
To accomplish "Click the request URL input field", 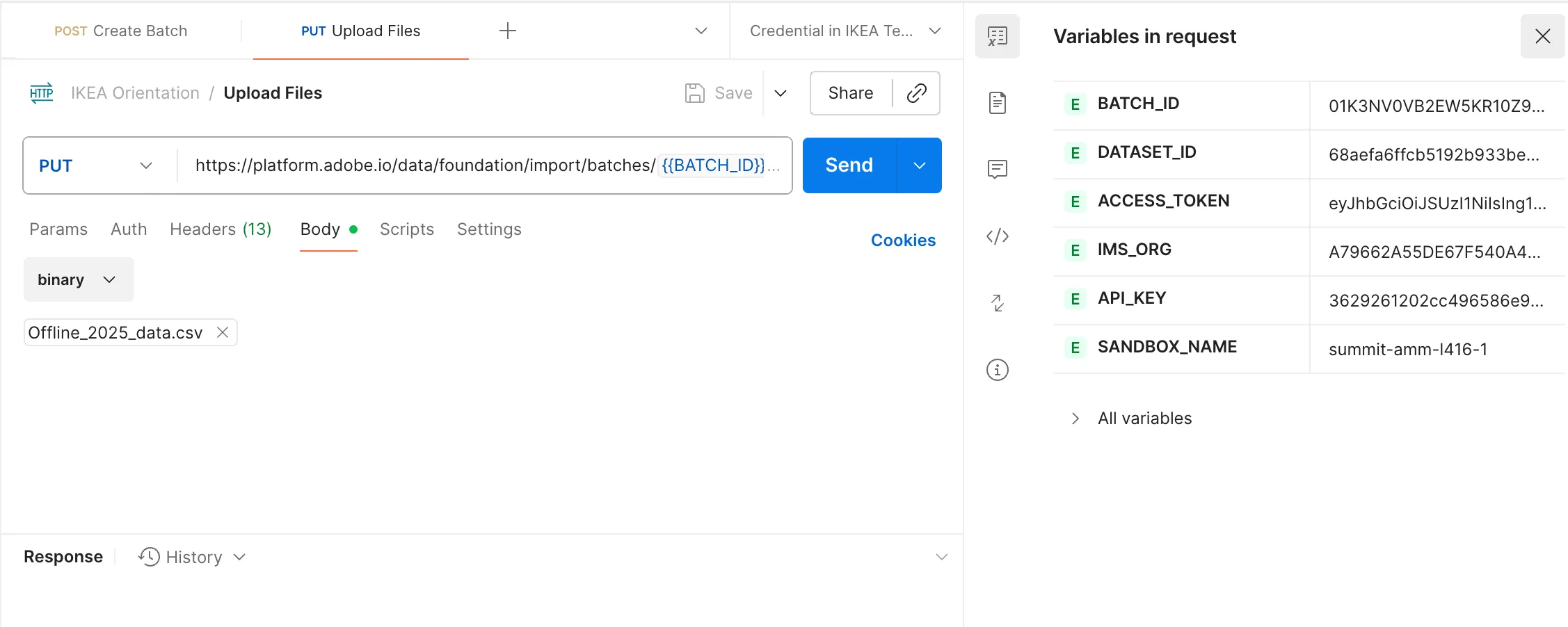I will pos(484,165).
